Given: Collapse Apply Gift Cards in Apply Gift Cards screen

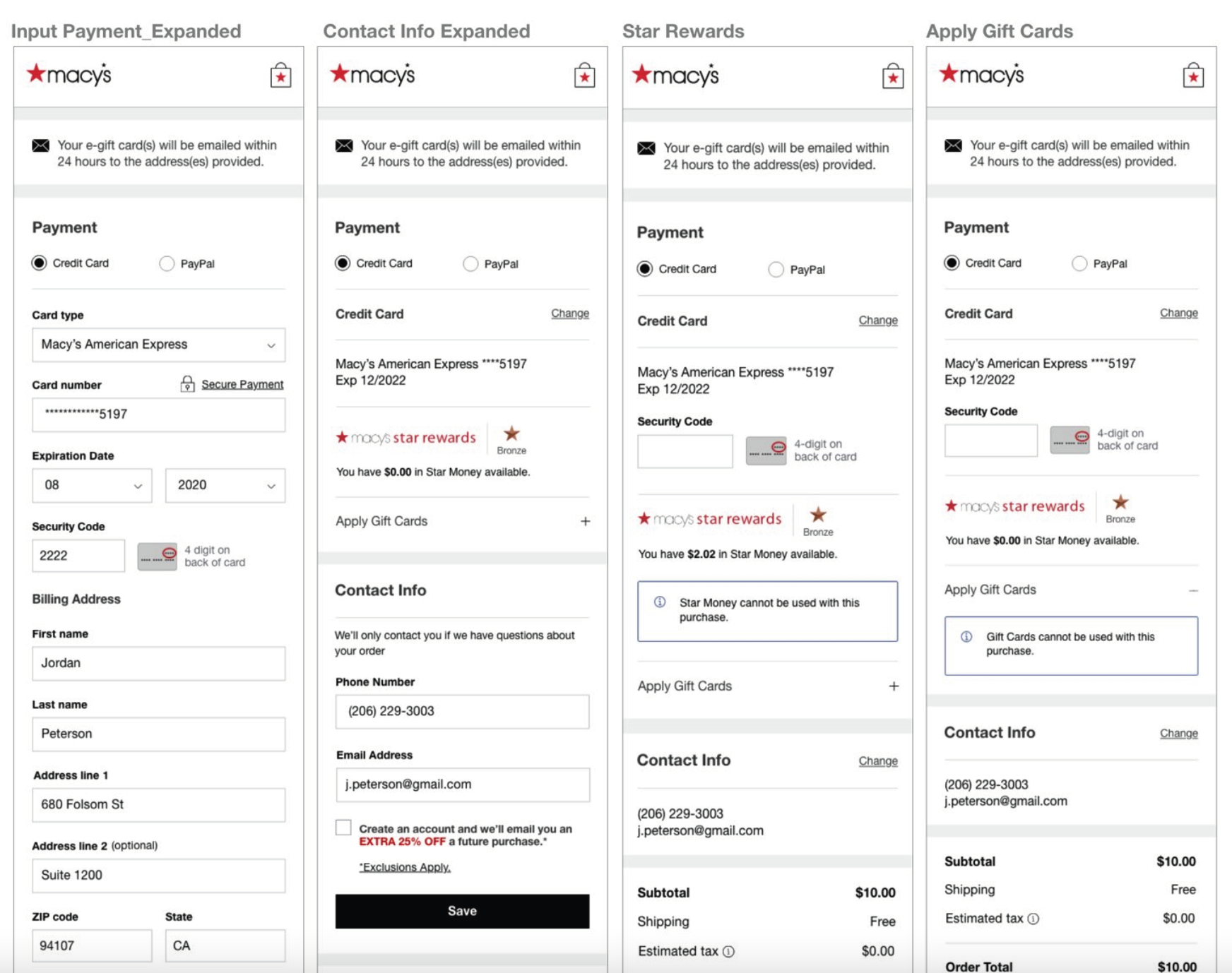Looking at the screenshot, I should tap(1193, 590).
